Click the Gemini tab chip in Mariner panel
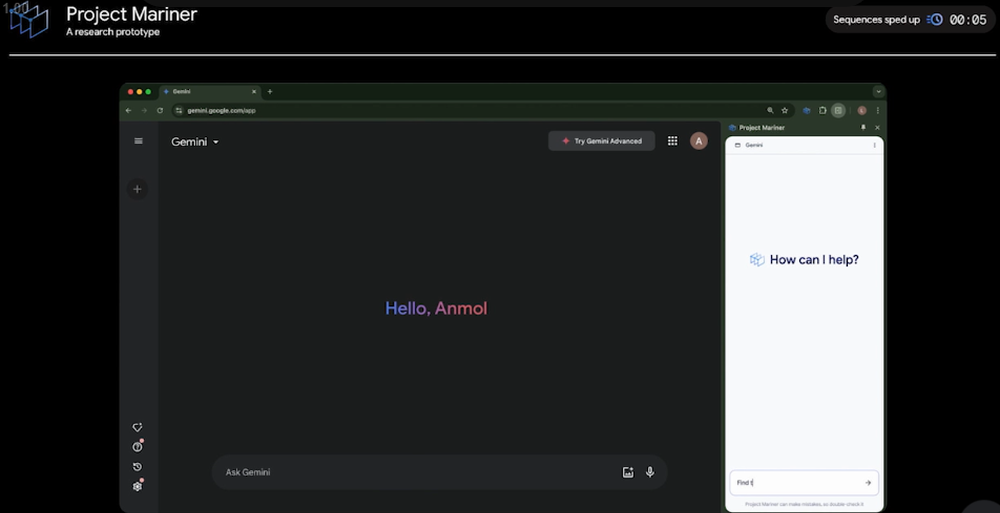 click(749, 145)
